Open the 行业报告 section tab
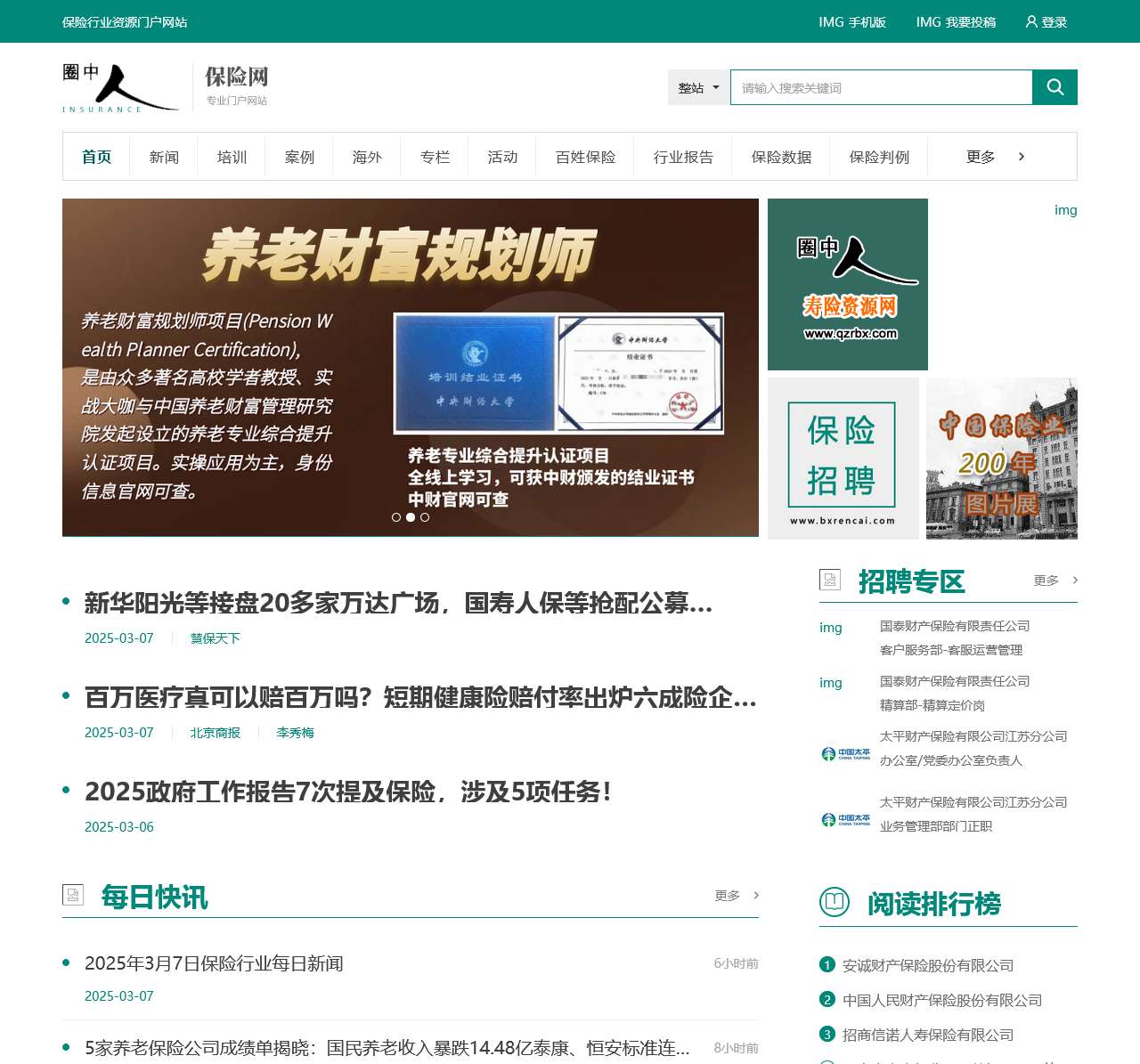 tap(683, 156)
